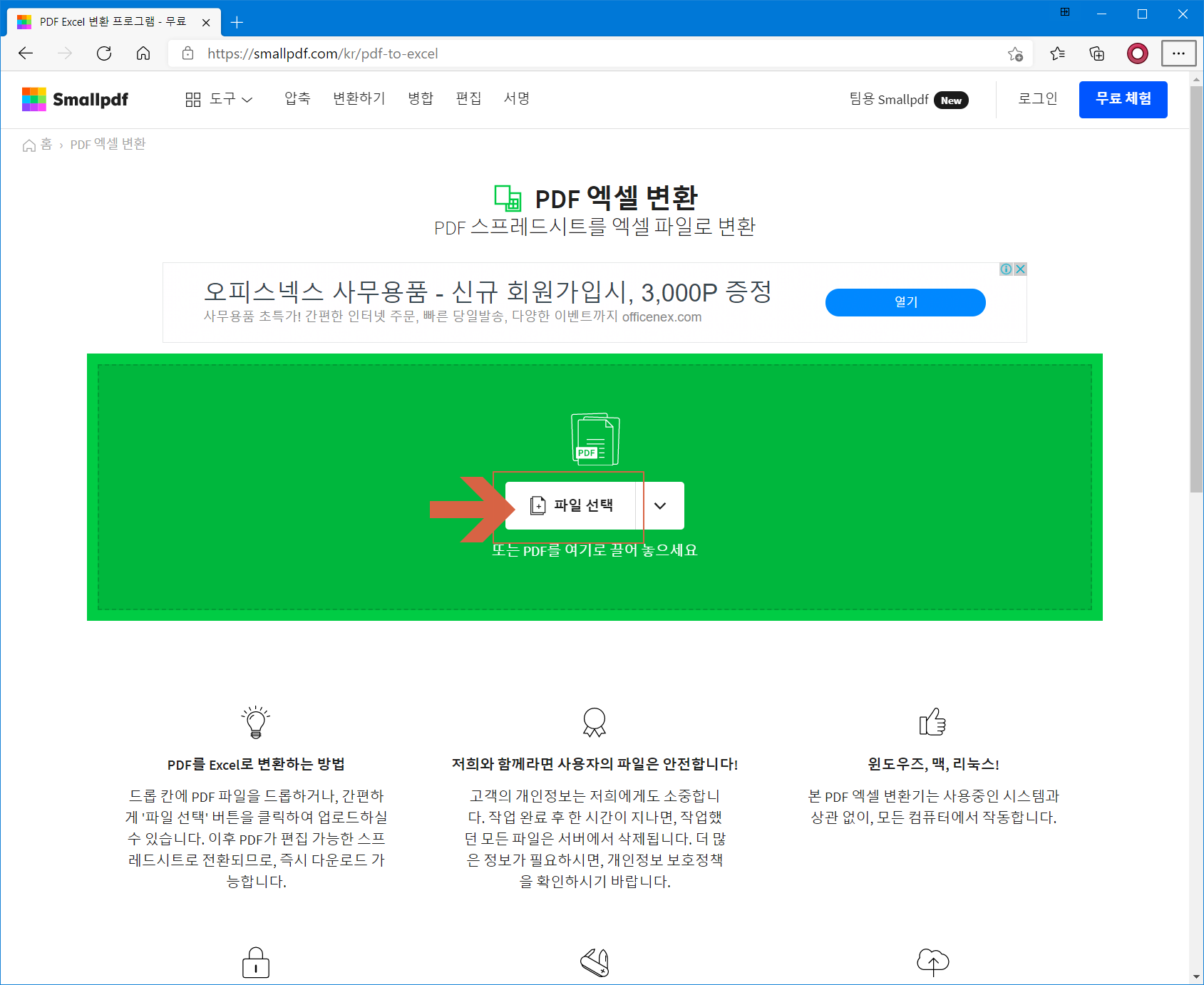Click the award ribbon icon
This screenshot has width=1204, height=985.
(x=595, y=722)
